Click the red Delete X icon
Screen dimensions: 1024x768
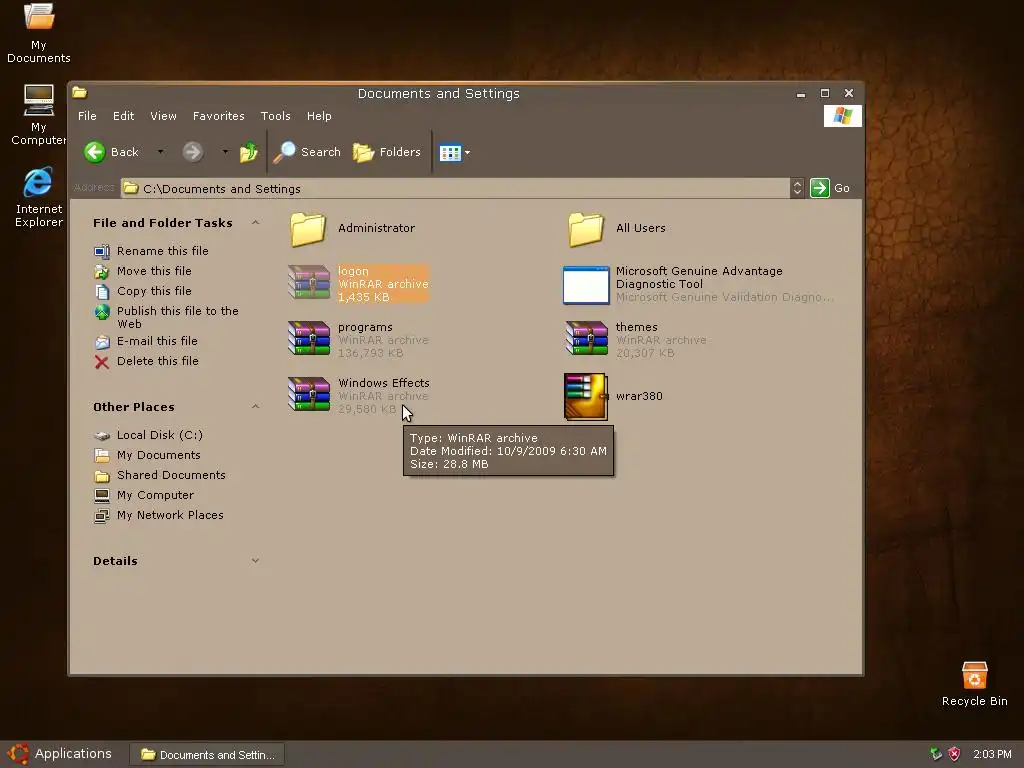102,362
